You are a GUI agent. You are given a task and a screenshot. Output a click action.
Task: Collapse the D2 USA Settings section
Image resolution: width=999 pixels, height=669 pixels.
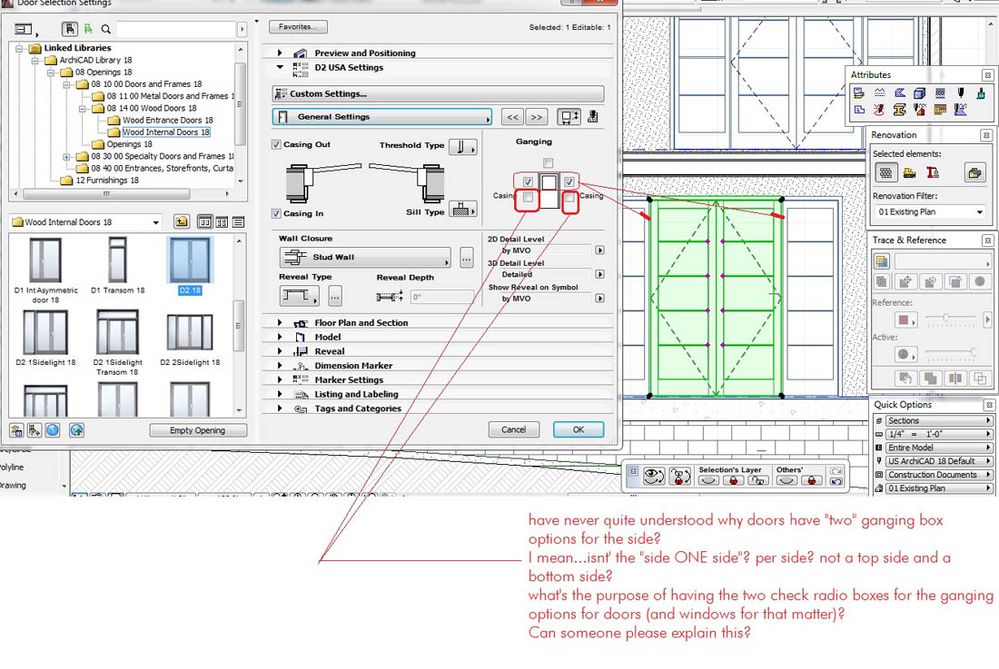(x=280, y=67)
